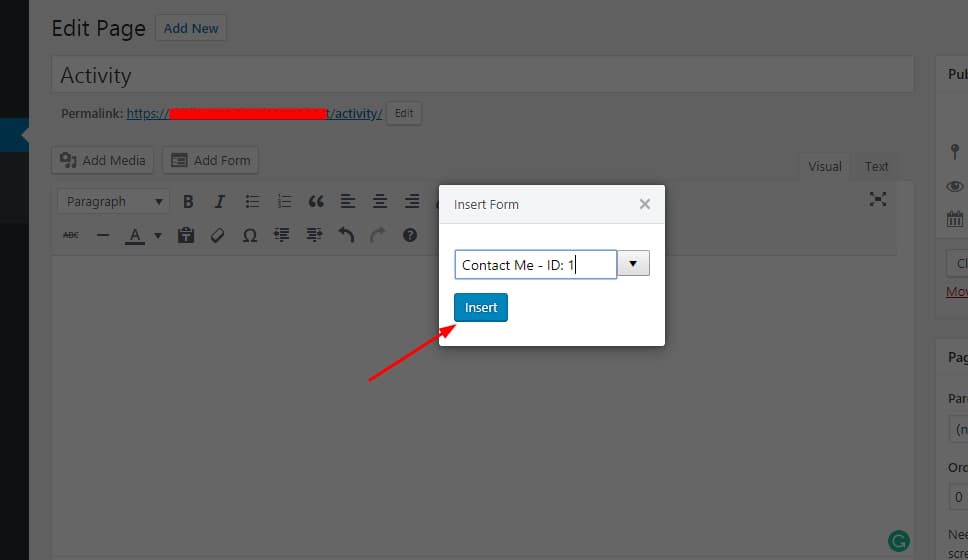968x560 pixels.
Task: Toggle distraction-free writing mode
Action: 877,199
